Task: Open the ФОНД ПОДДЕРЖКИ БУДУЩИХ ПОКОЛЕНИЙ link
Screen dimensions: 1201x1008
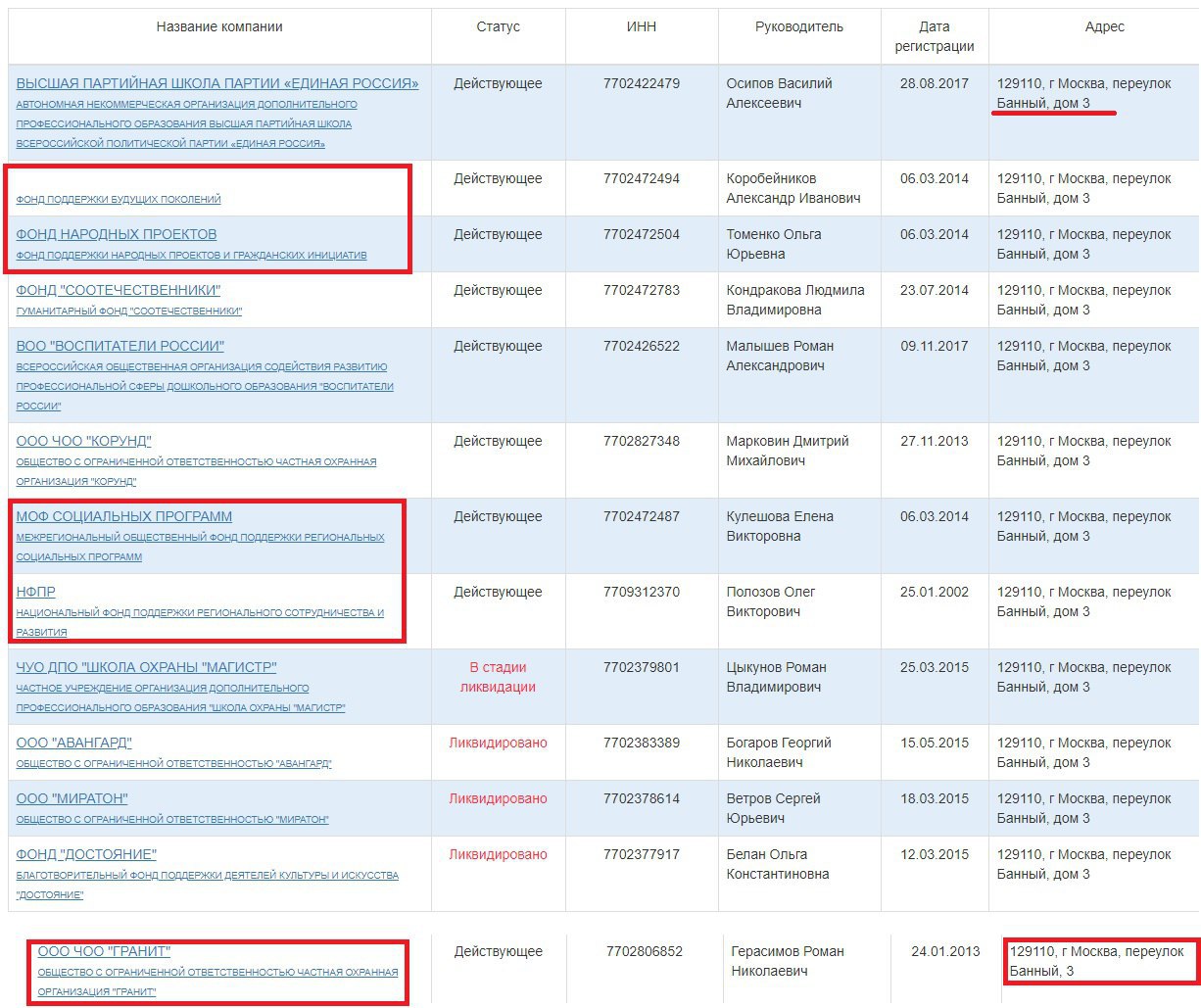Action: click(x=119, y=199)
